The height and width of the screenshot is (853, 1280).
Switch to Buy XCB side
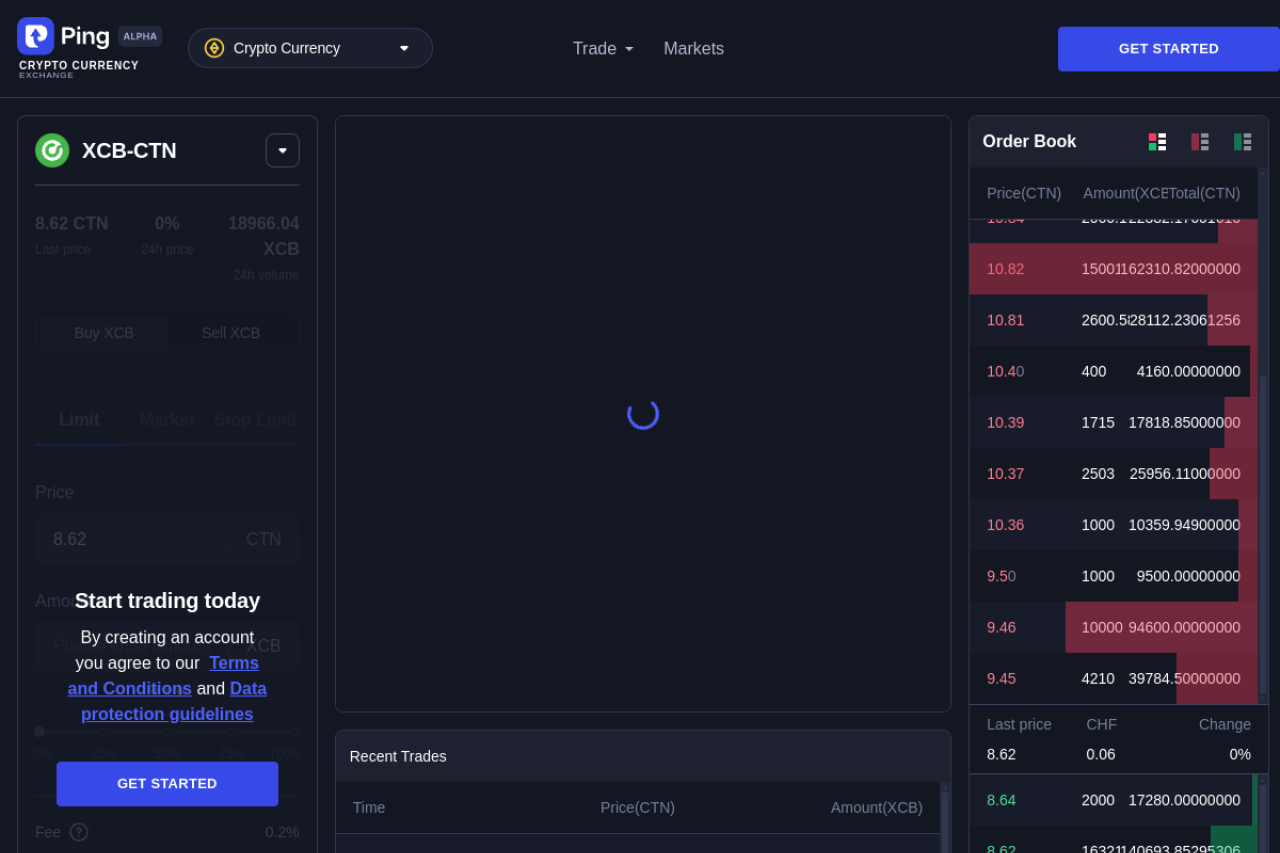(104, 333)
